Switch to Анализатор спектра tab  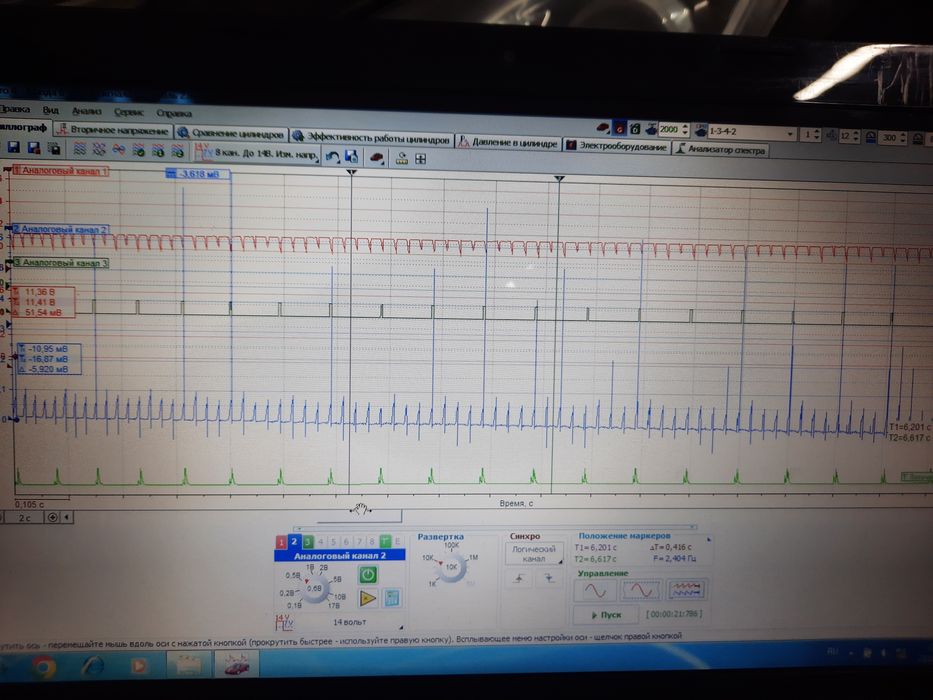point(721,149)
